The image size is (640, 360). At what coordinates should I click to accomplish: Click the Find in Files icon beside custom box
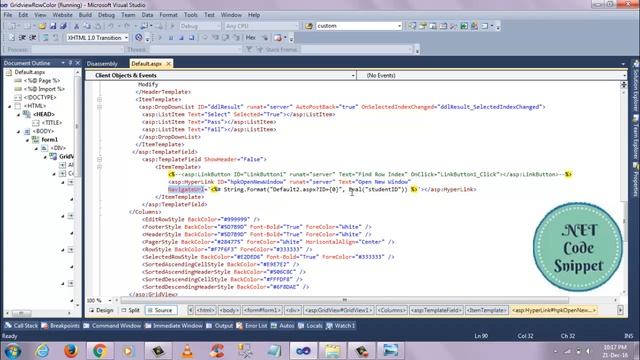pos(309,26)
